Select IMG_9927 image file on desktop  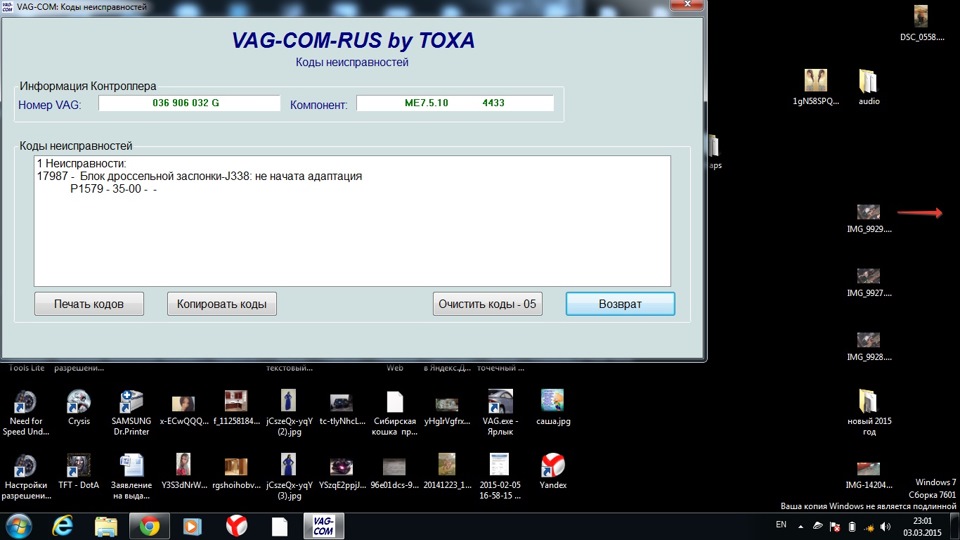tap(869, 283)
